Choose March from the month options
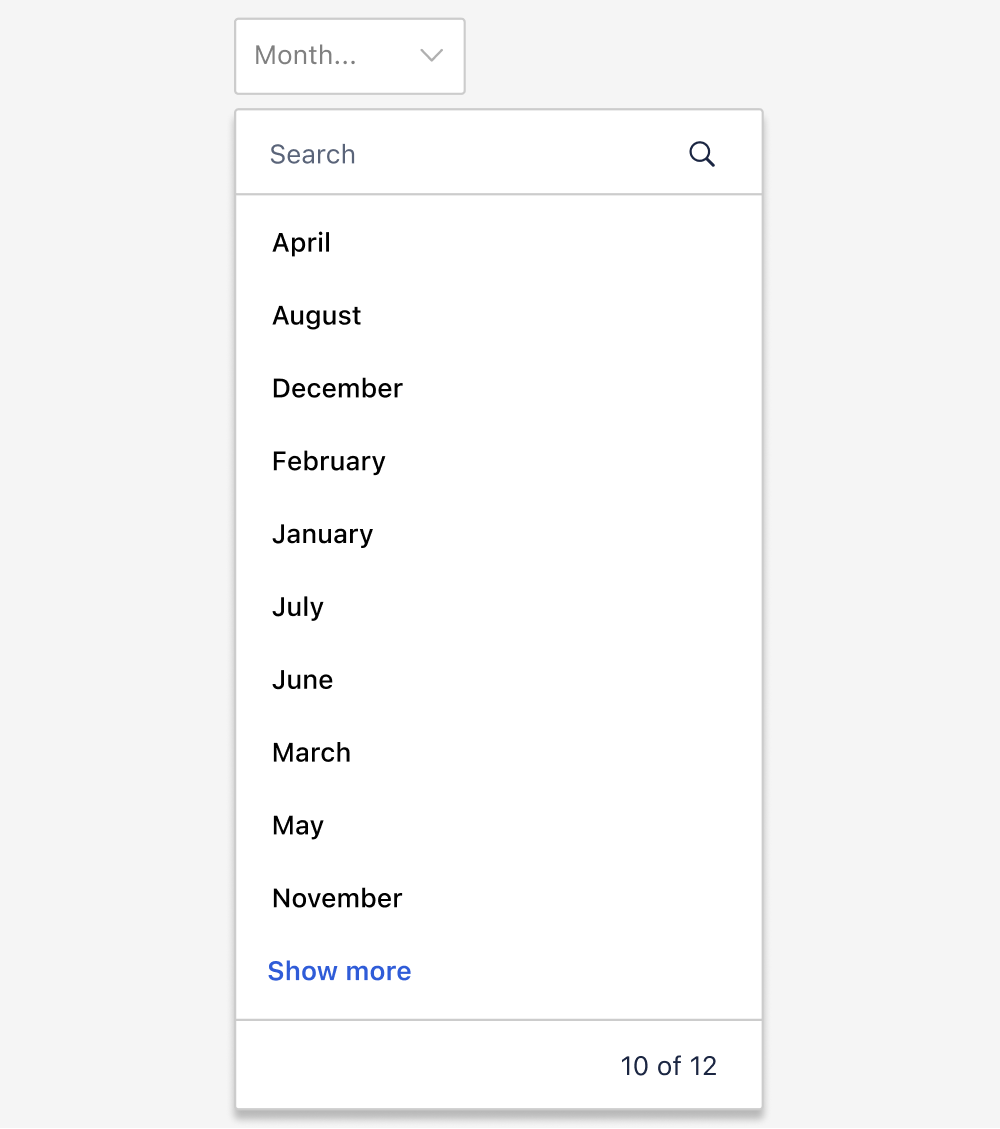 point(311,754)
